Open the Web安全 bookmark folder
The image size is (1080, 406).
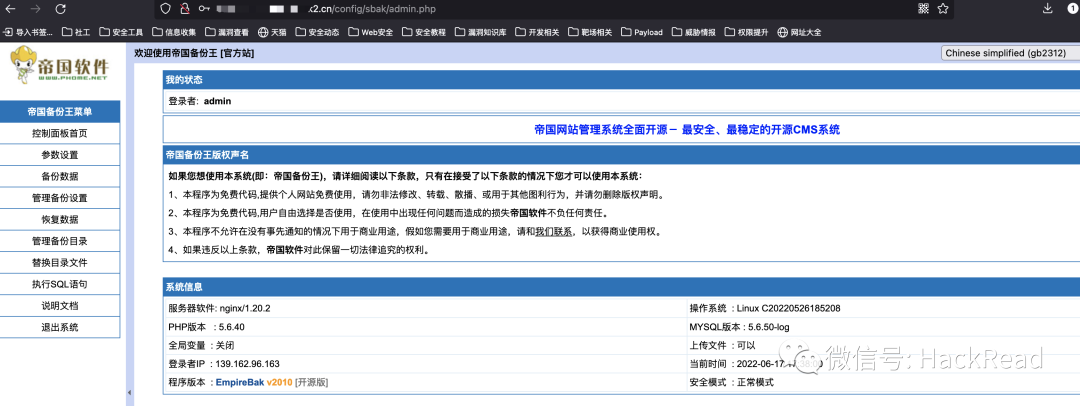(371, 32)
